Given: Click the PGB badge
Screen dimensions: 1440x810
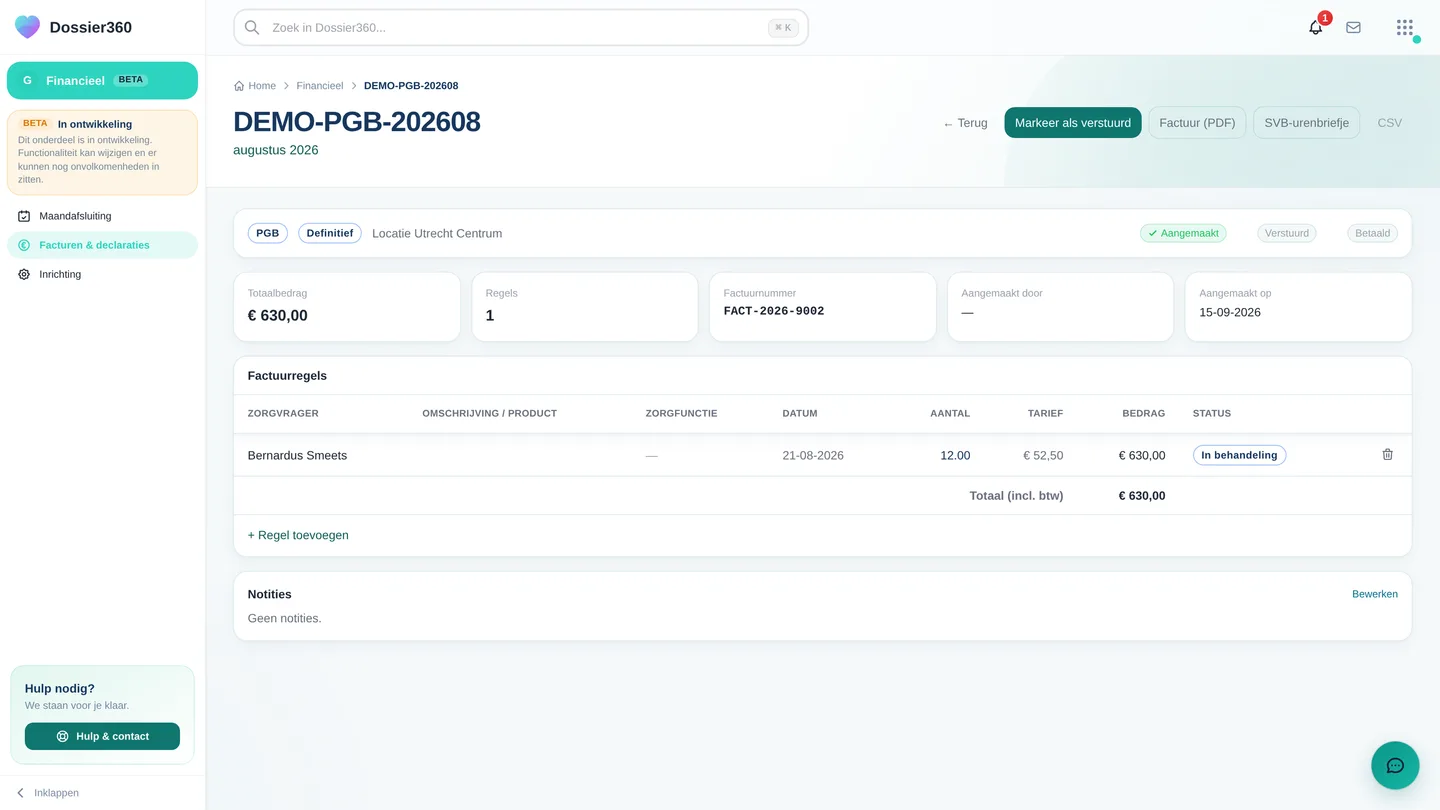Looking at the screenshot, I should click(x=268, y=233).
